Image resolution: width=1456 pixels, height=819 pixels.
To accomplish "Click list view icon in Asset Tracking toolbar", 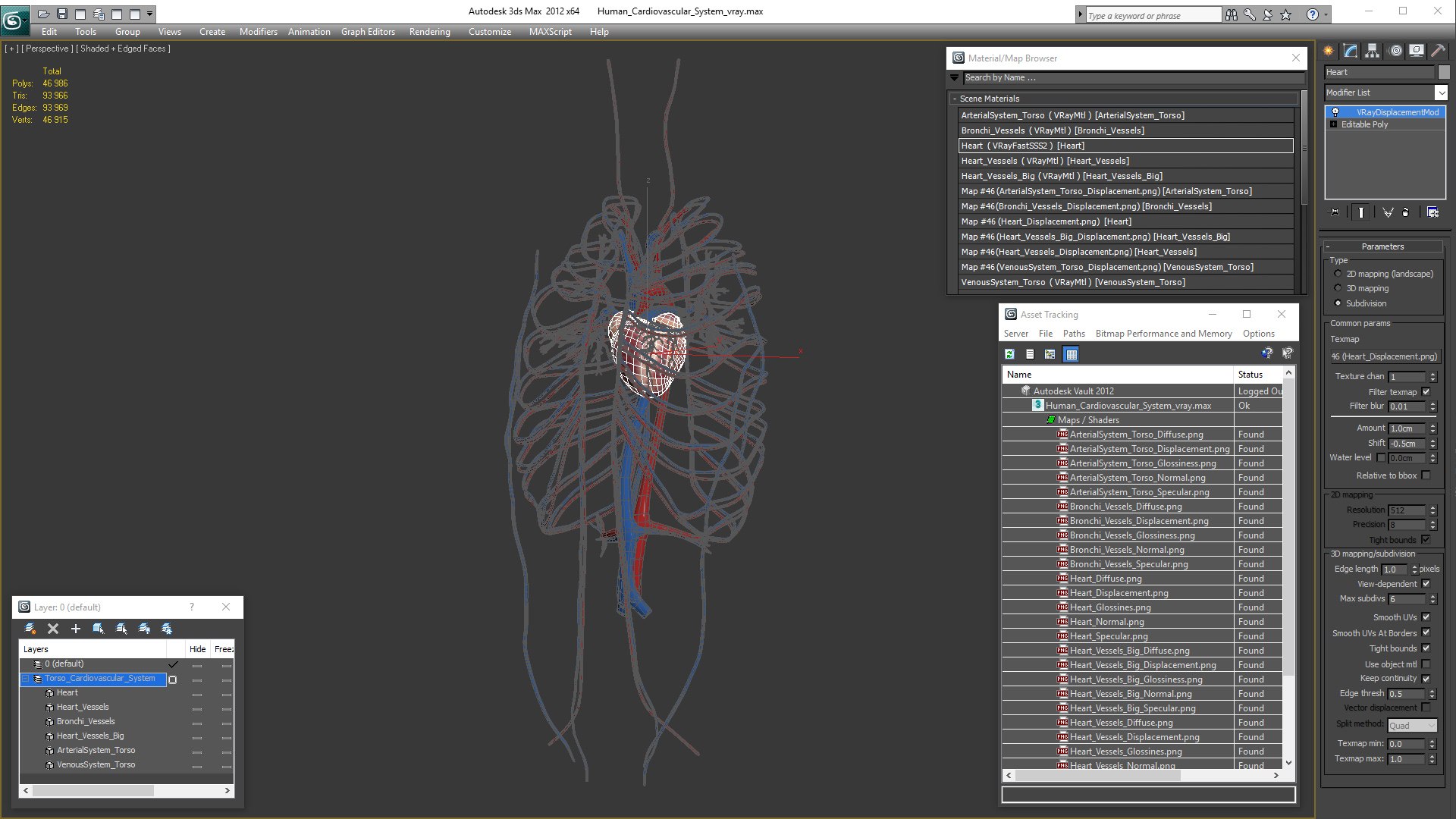I will click(x=1030, y=354).
